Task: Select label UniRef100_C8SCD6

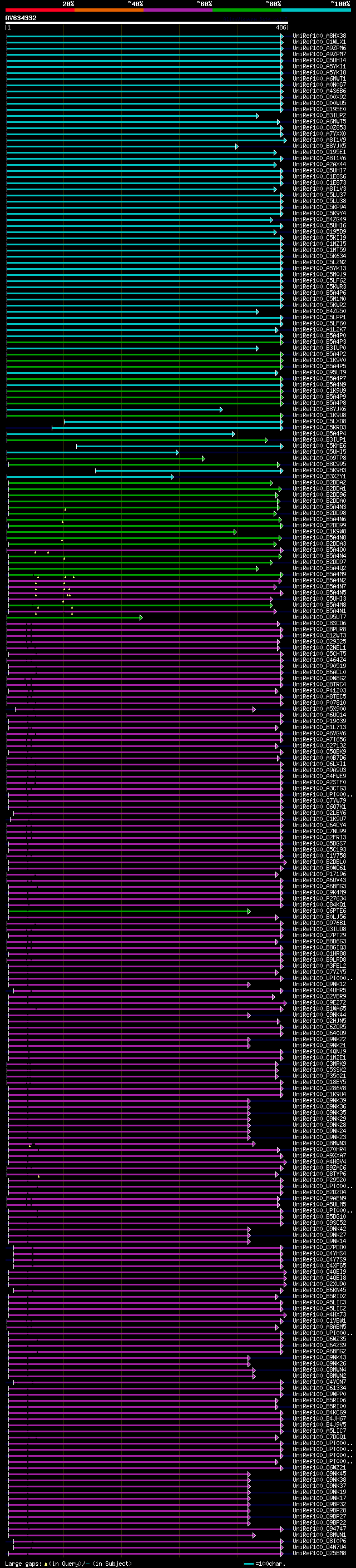Action: click(x=319, y=624)
